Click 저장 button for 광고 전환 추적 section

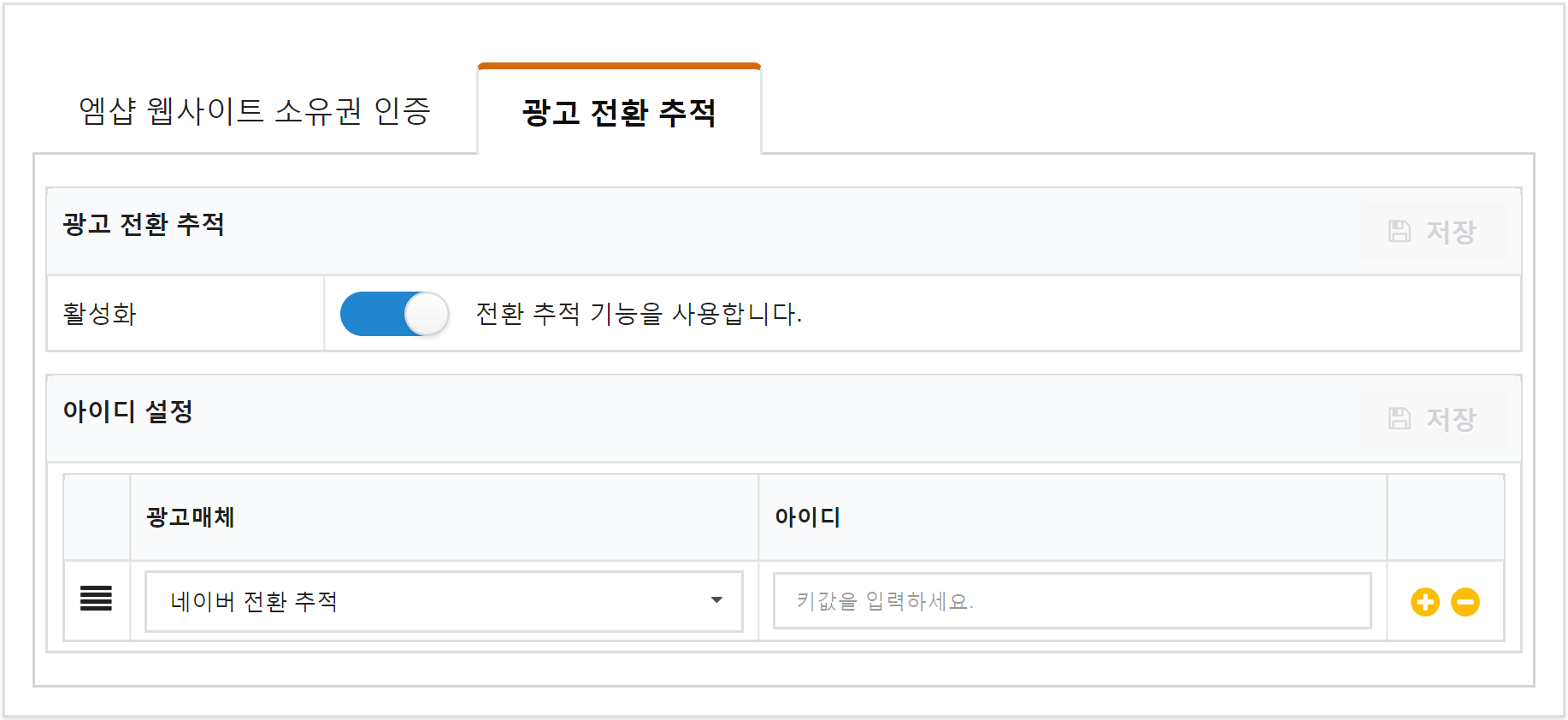pos(1433,231)
